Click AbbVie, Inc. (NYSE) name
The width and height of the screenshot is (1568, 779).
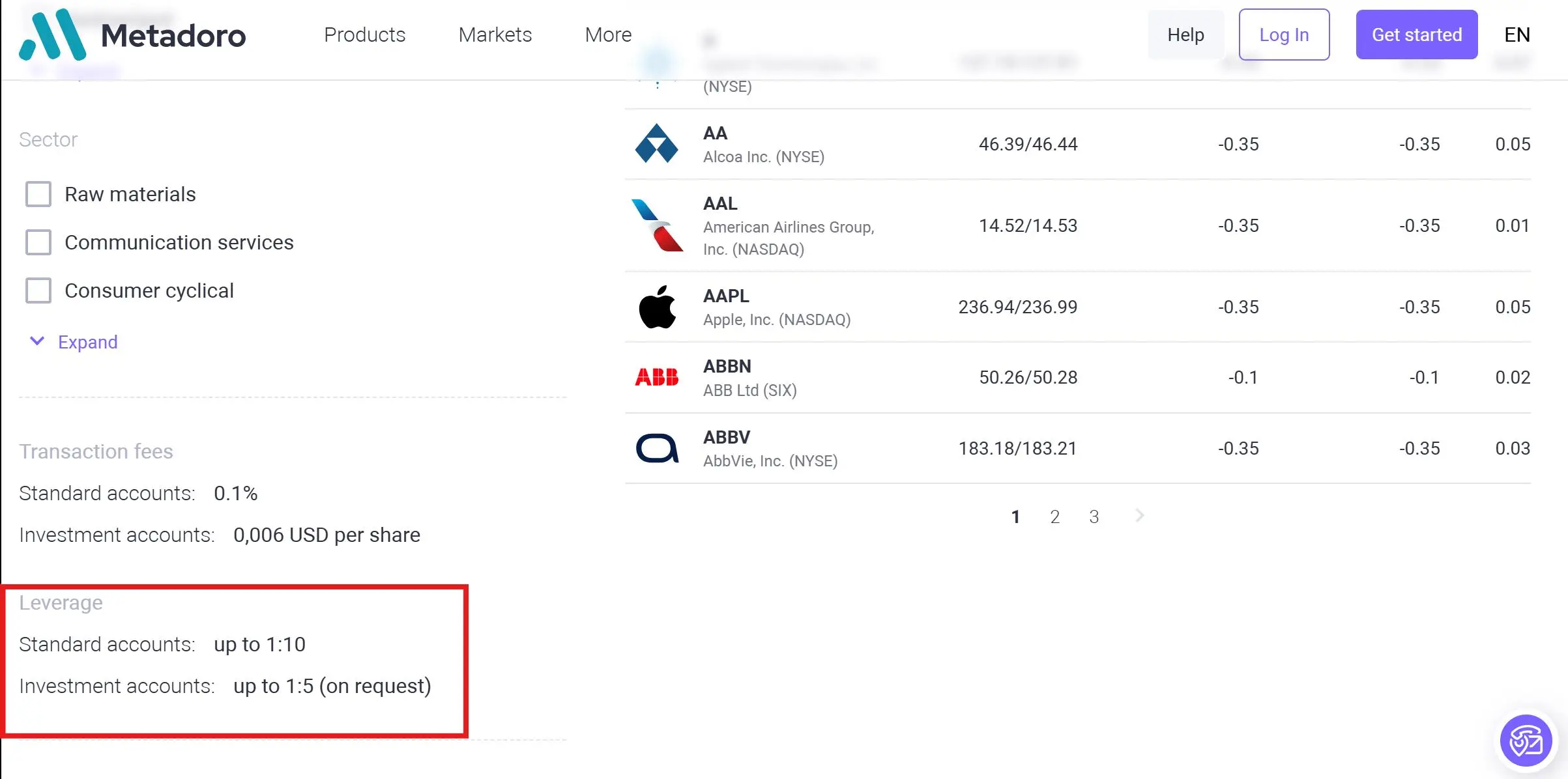pos(770,461)
